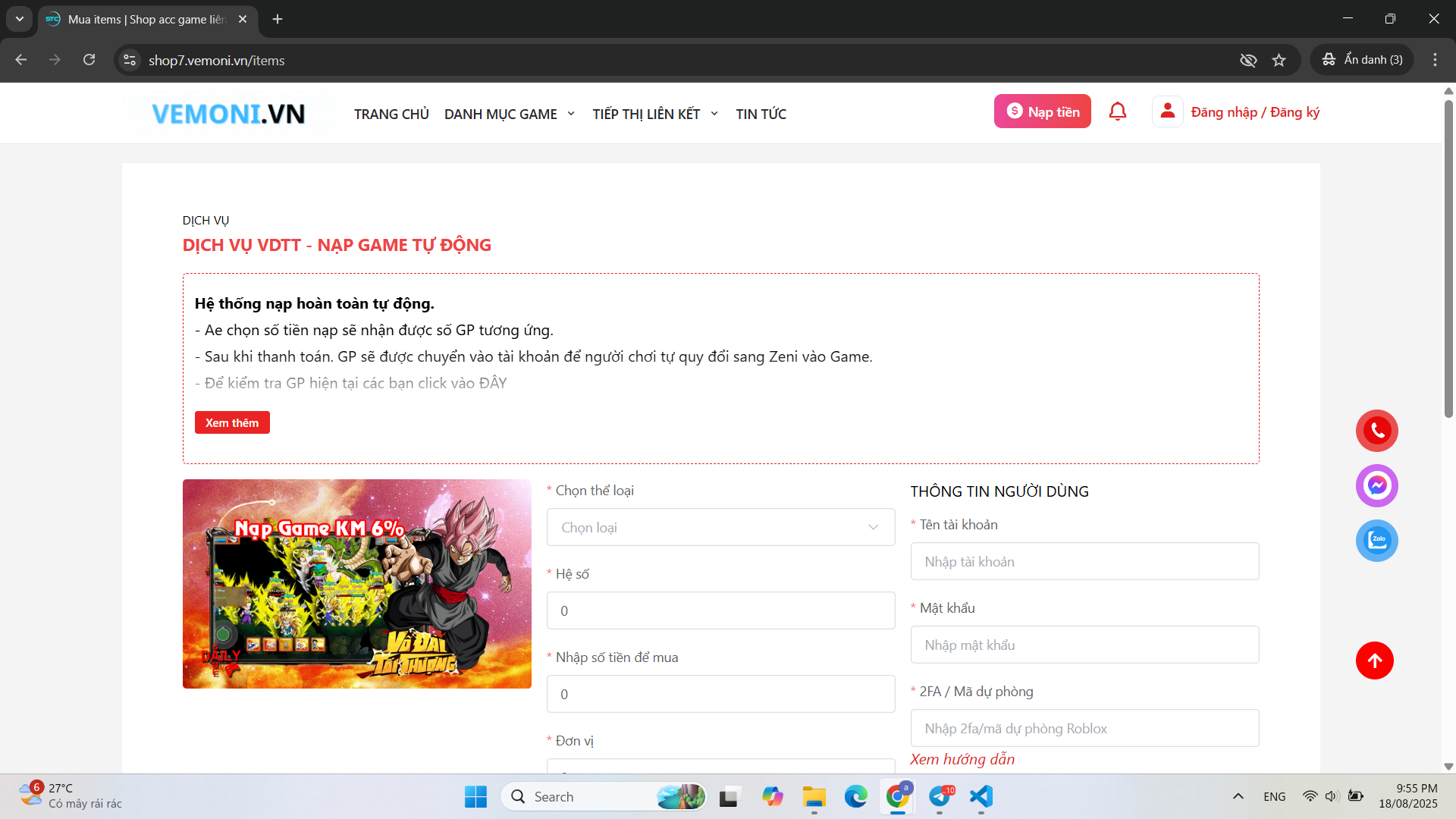Viewport: 1456px width, 819px height.
Task: Open the Tin tức menu item
Action: coord(761,114)
